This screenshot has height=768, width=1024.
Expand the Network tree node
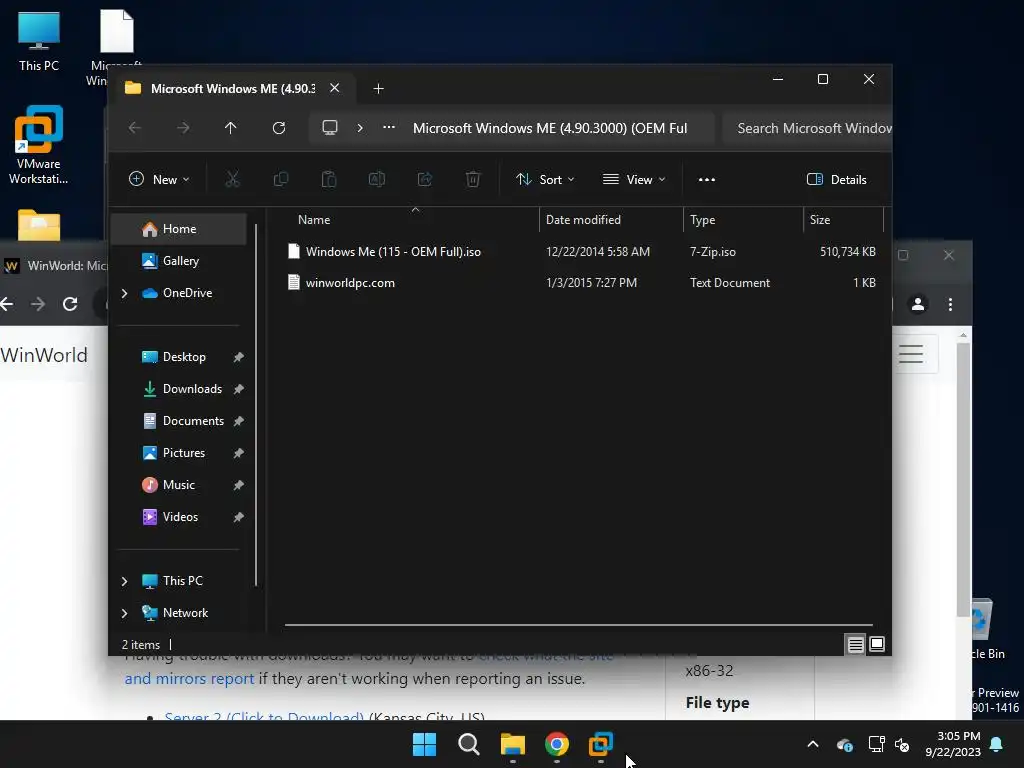[124, 613]
